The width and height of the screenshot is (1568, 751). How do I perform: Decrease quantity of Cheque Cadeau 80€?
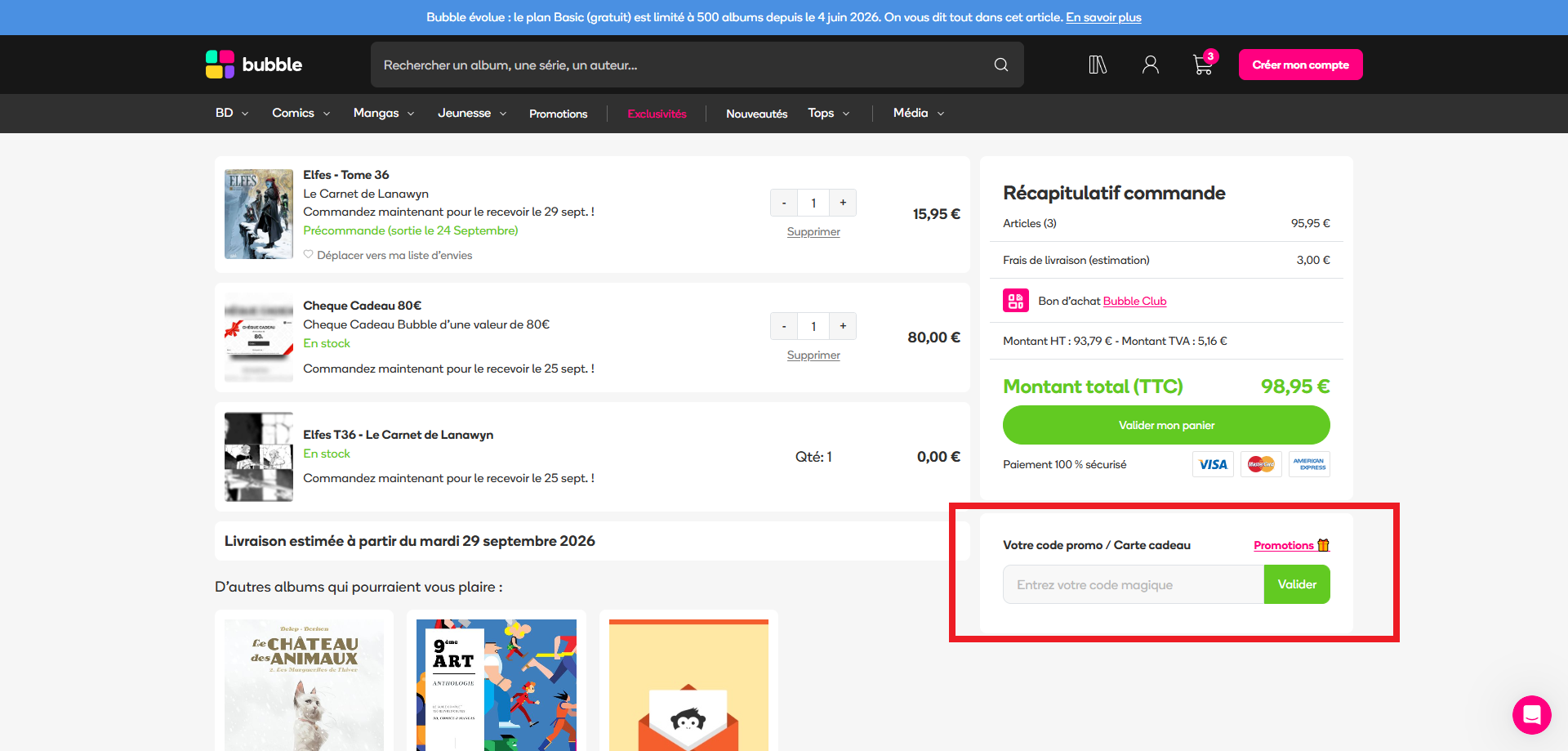tap(784, 326)
